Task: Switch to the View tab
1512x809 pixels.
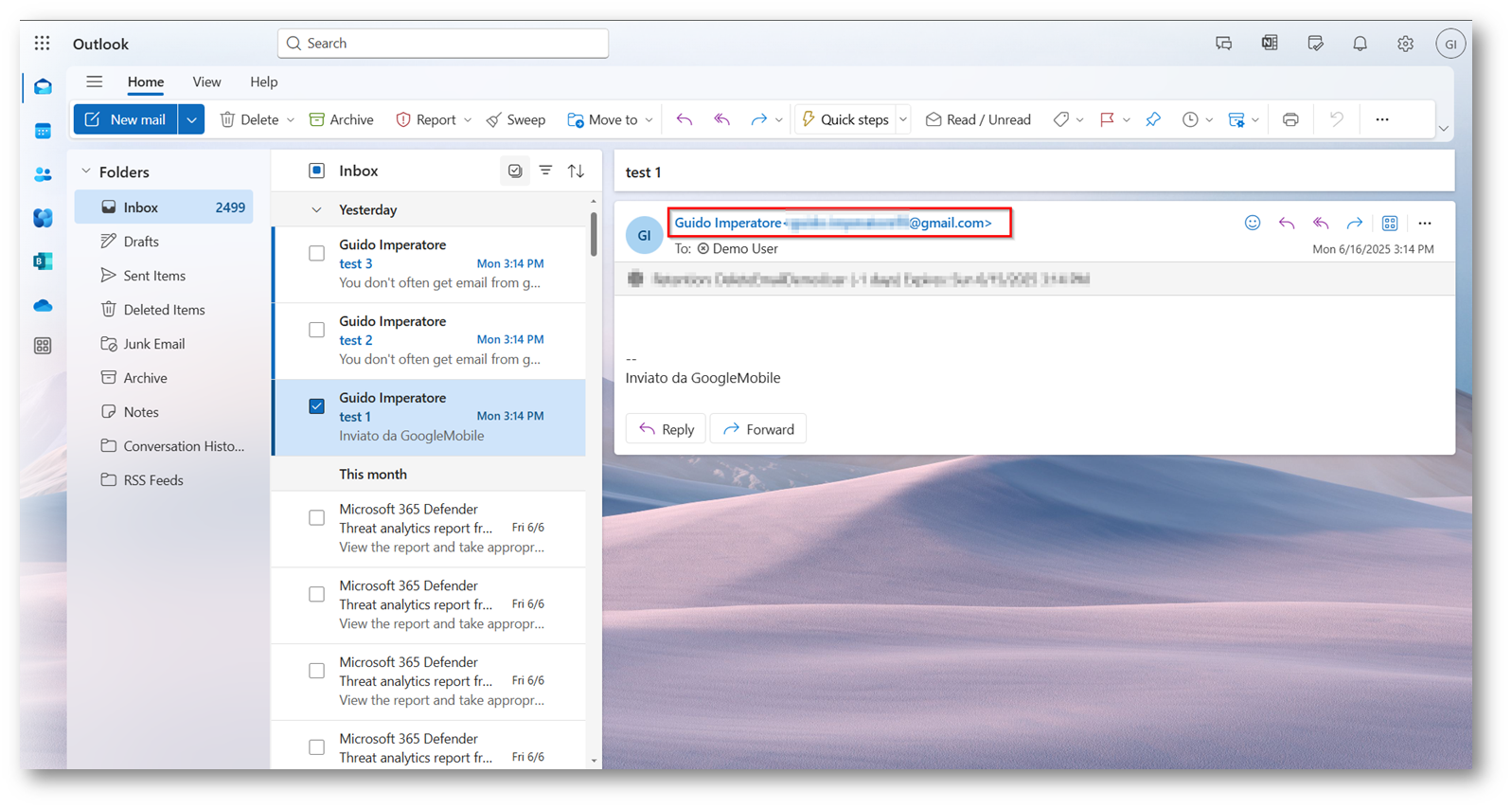Action: (206, 82)
